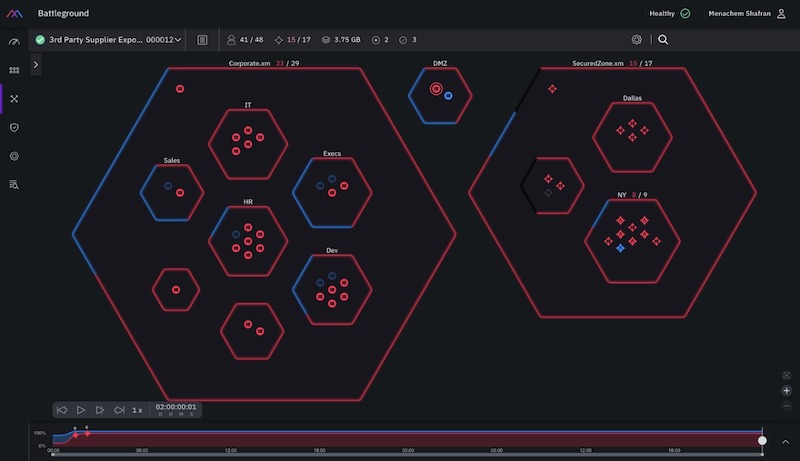800x461 pixels.
Task: Click the lone red diamond near SecuredZone top
Action: tap(552, 89)
